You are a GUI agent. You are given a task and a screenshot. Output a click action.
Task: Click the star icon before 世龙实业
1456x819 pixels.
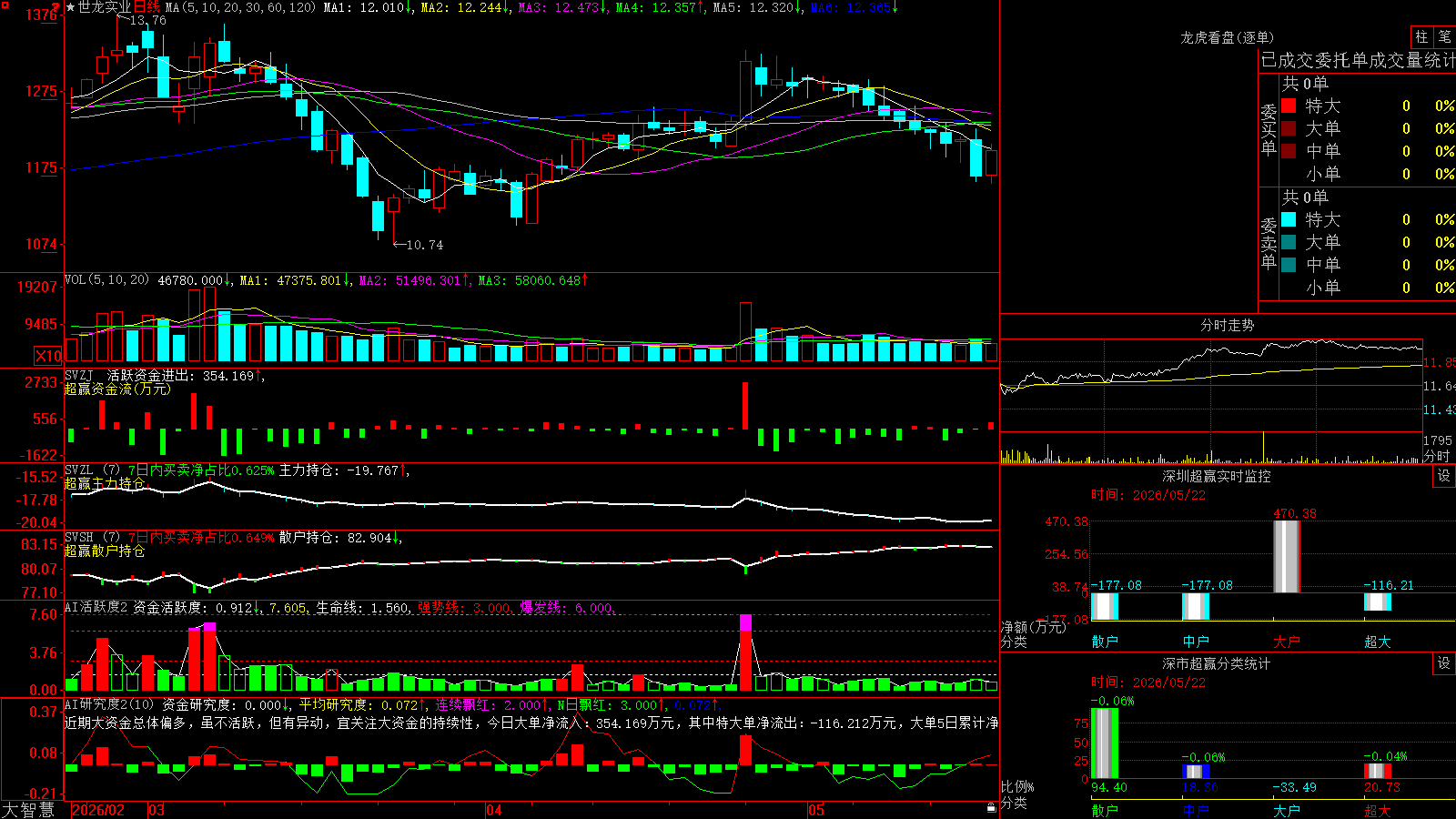coord(71,7)
